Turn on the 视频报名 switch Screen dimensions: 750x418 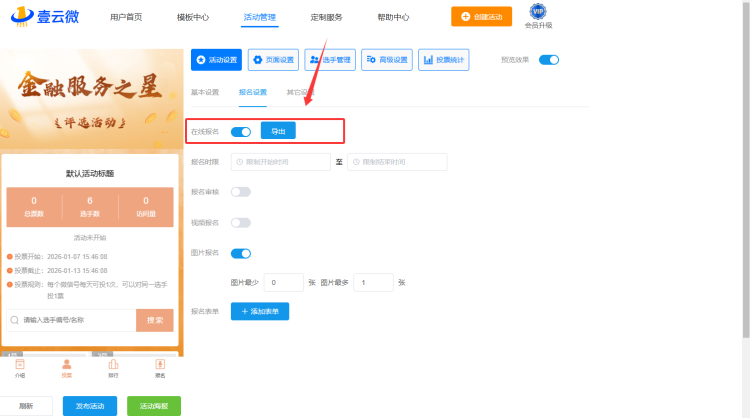(x=241, y=223)
